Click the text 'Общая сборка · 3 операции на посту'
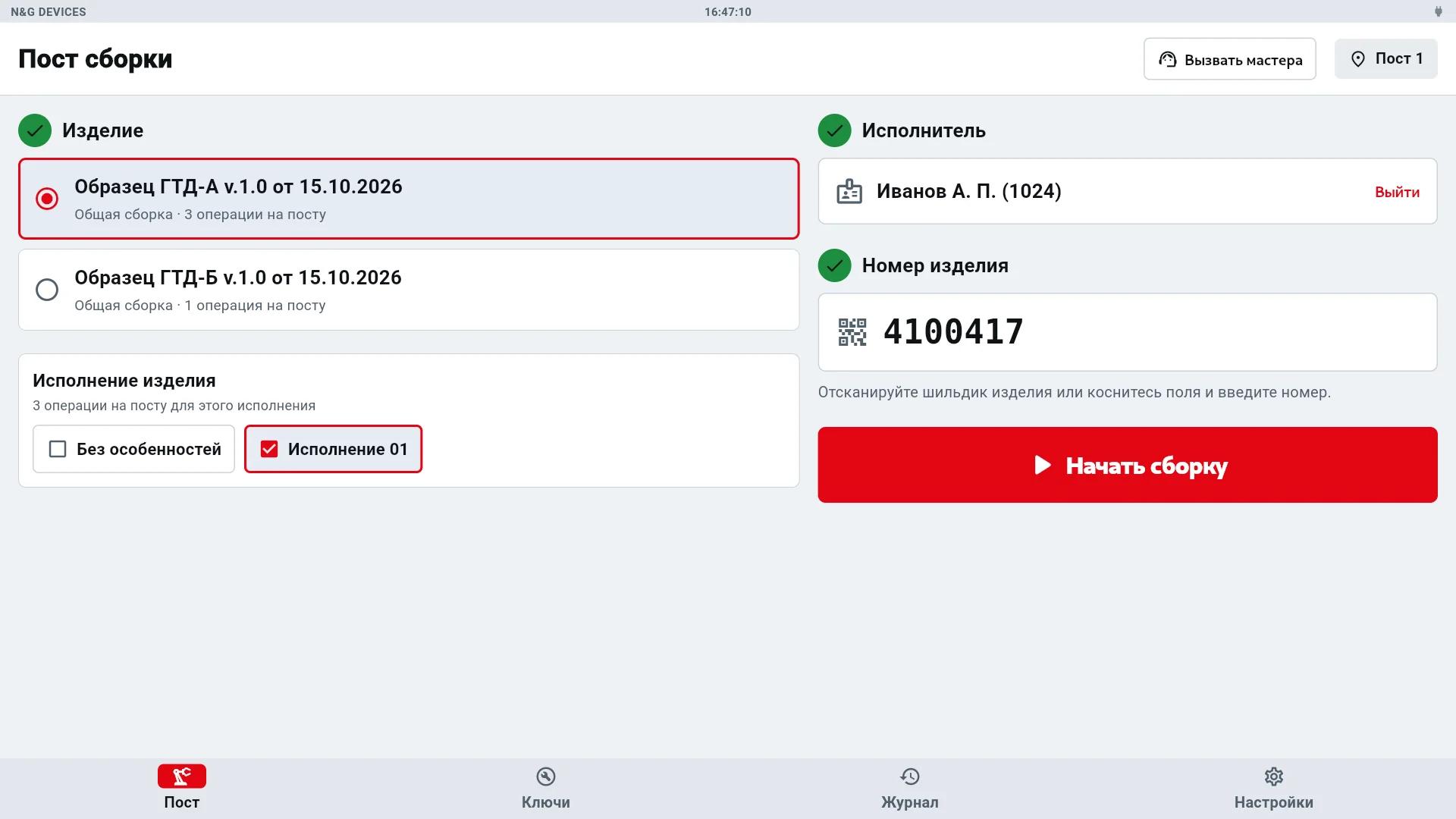The image size is (1456, 819). pos(200,215)
